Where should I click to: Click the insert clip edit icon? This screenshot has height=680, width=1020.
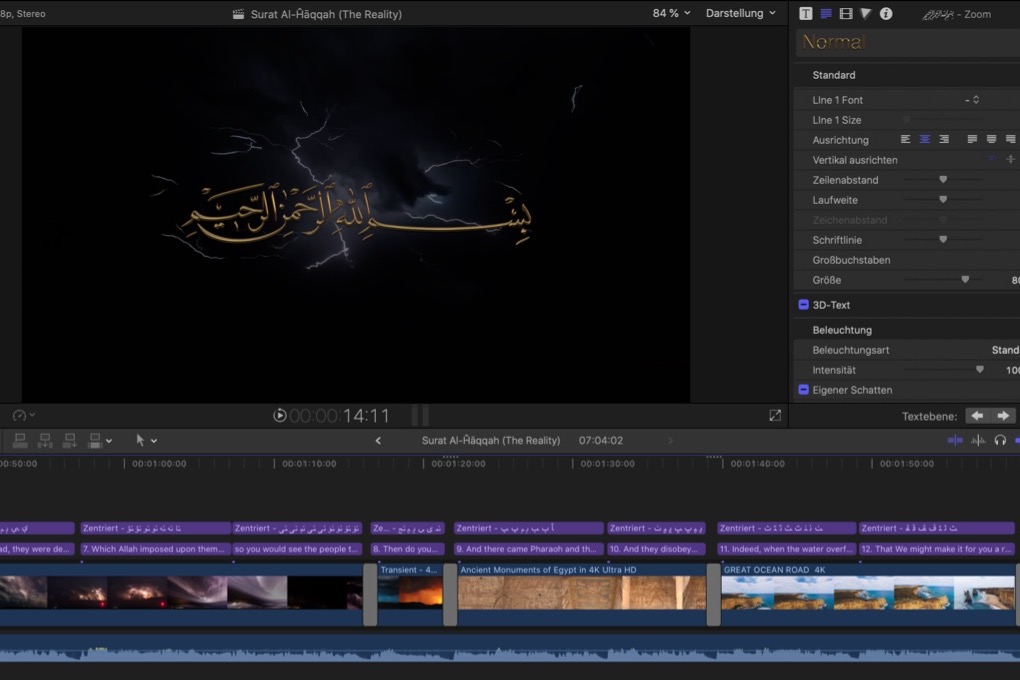tap(45, 440)
